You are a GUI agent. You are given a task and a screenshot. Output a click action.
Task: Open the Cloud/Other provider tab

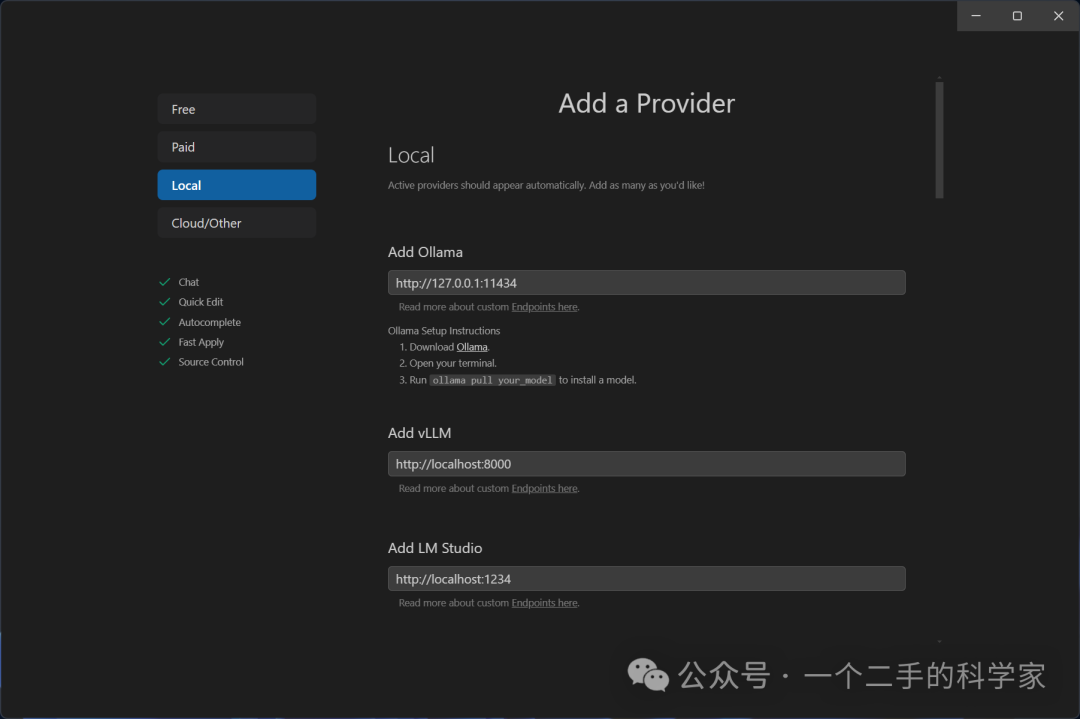coord(236,222)
